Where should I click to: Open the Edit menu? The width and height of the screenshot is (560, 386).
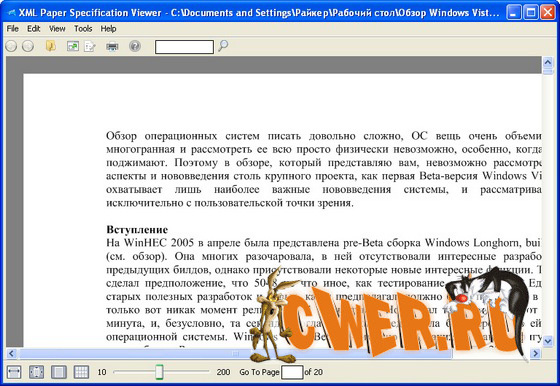tap(34, 29)
